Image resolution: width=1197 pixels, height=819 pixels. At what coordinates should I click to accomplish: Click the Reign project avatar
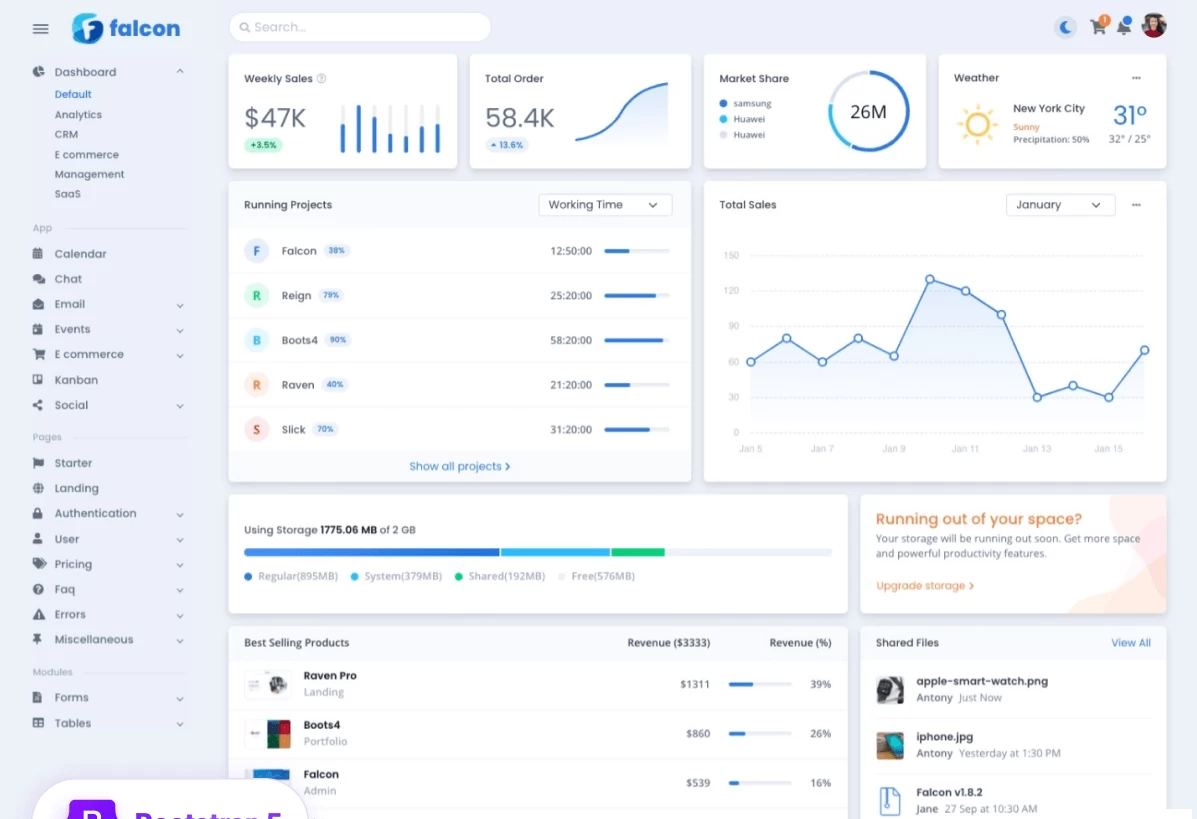(256, 295)
